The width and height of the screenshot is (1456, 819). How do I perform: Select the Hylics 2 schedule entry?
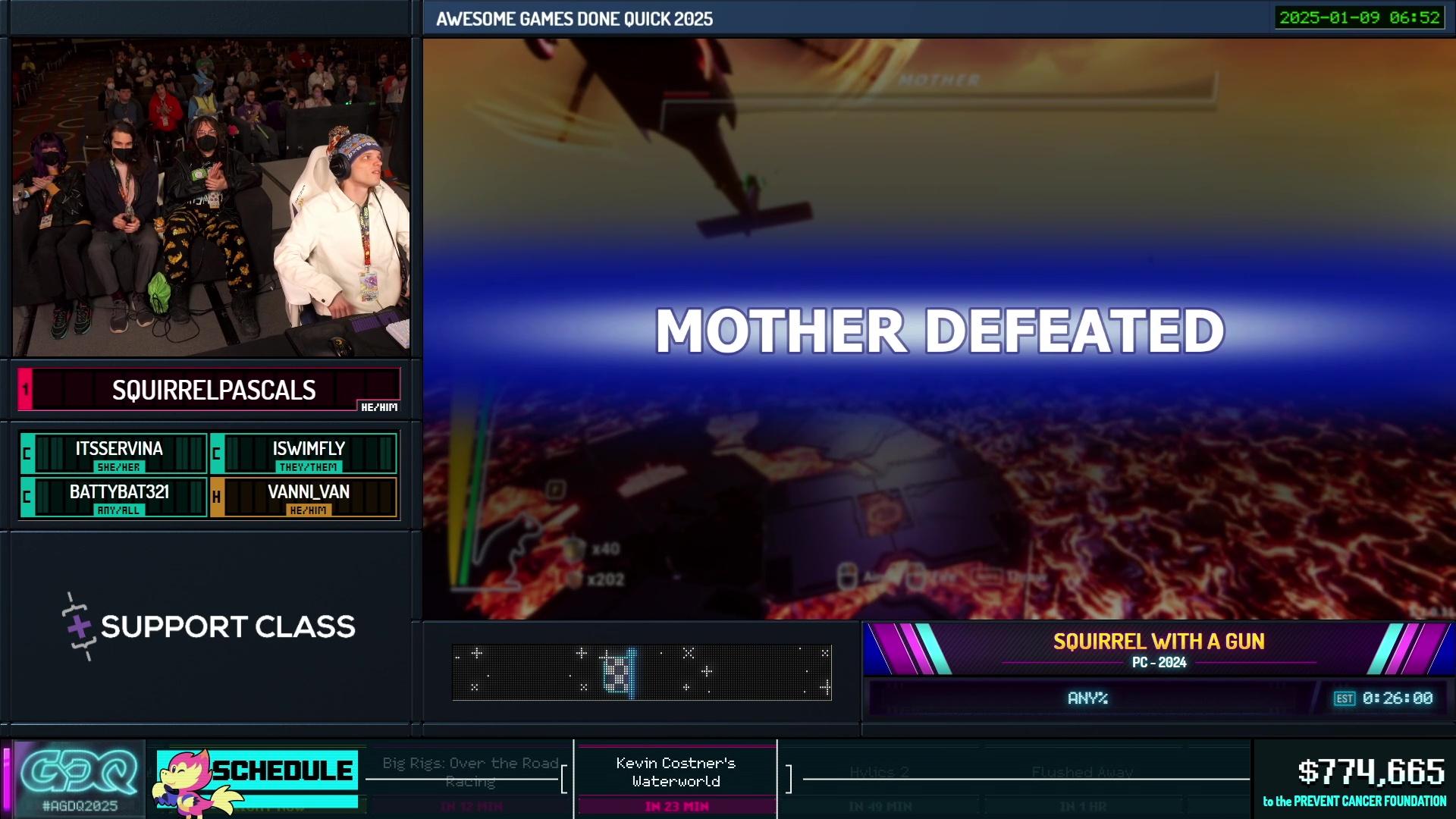point(880,772)
